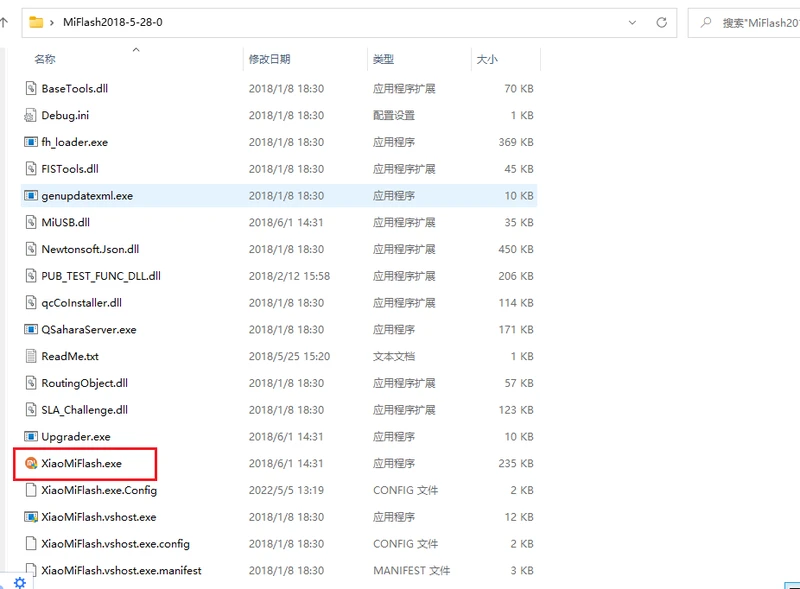Click the SLA_Challenge.dll file icon
Viewport: 800px width, 589px height.
click(31, 410)
